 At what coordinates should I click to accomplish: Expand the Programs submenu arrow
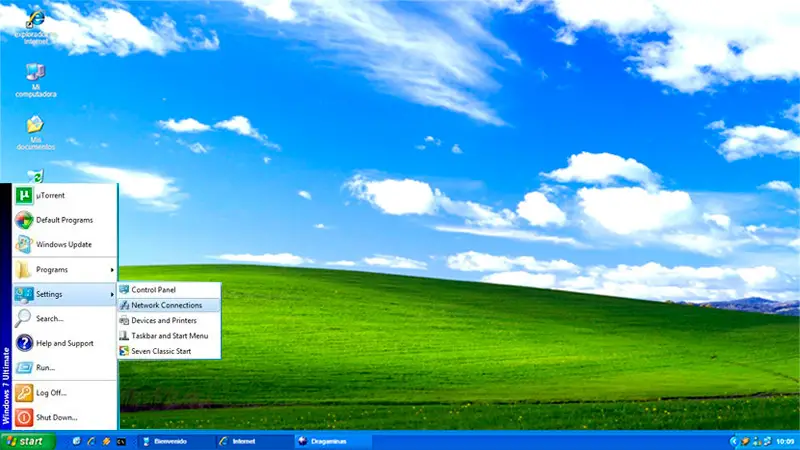[112, 269]
